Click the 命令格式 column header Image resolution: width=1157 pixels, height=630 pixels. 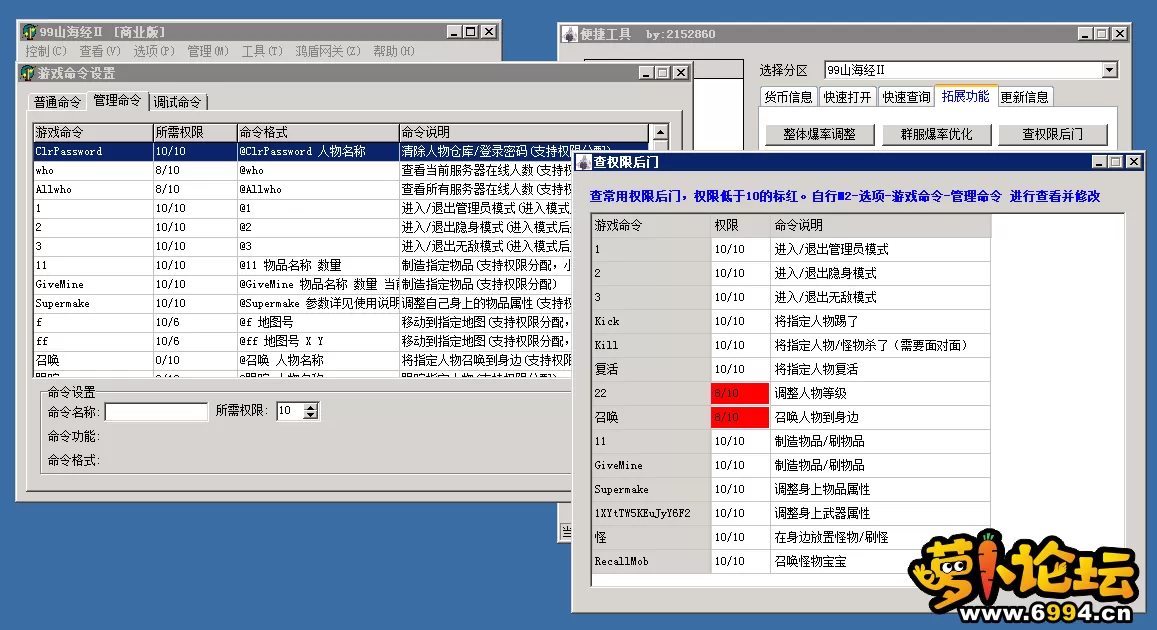point(317,132)
